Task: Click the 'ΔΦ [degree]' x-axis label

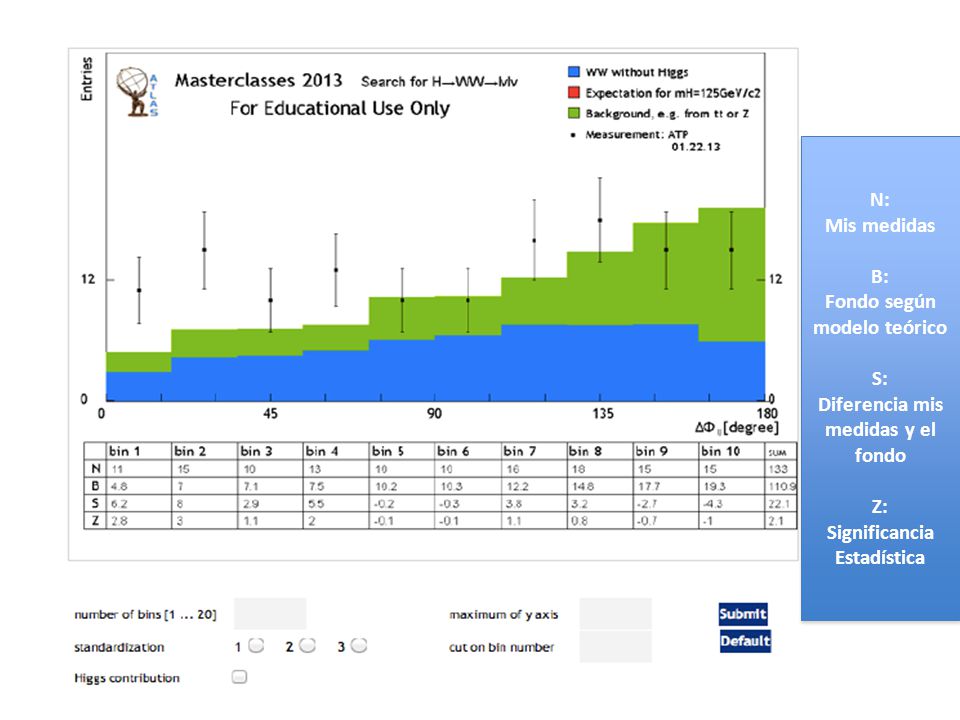Action: coord(737,427)
